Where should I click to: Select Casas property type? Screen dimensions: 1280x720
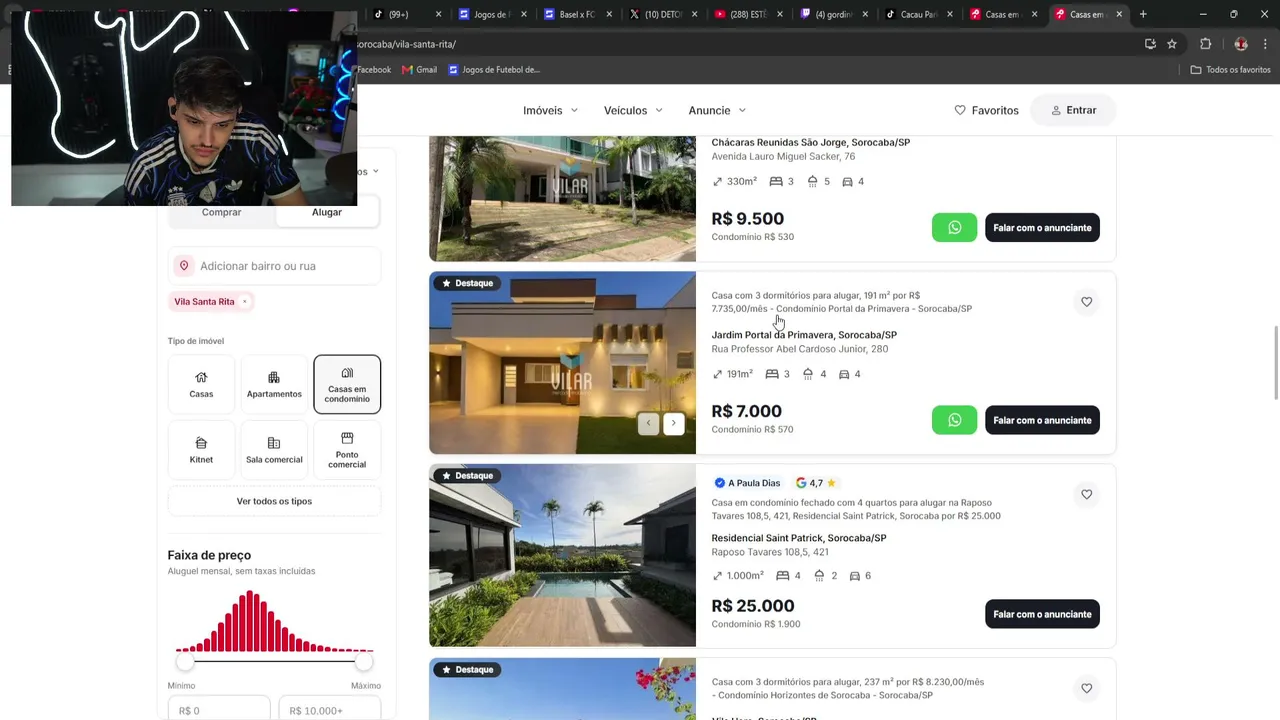click(201, 384)
